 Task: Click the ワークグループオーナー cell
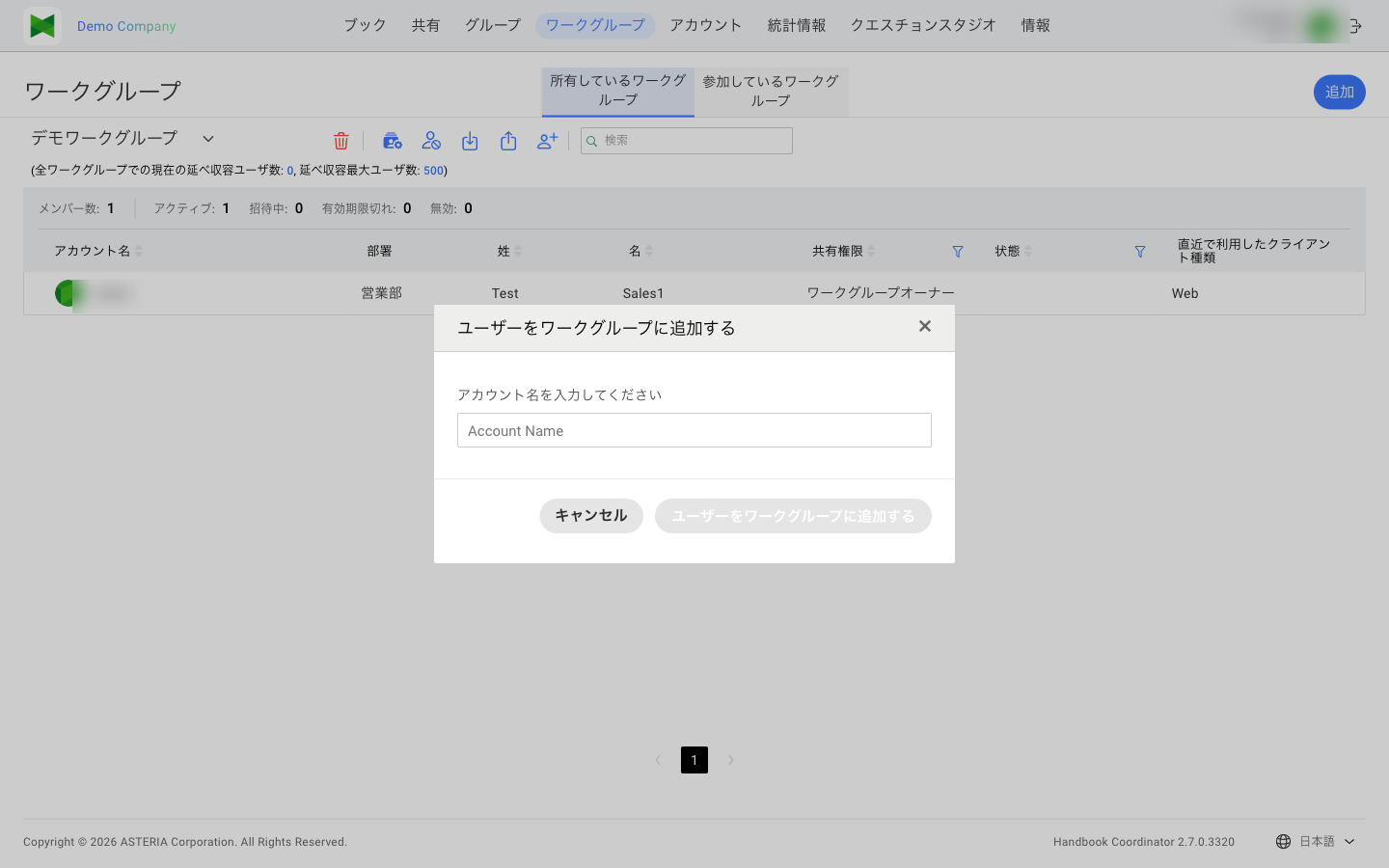881,293
